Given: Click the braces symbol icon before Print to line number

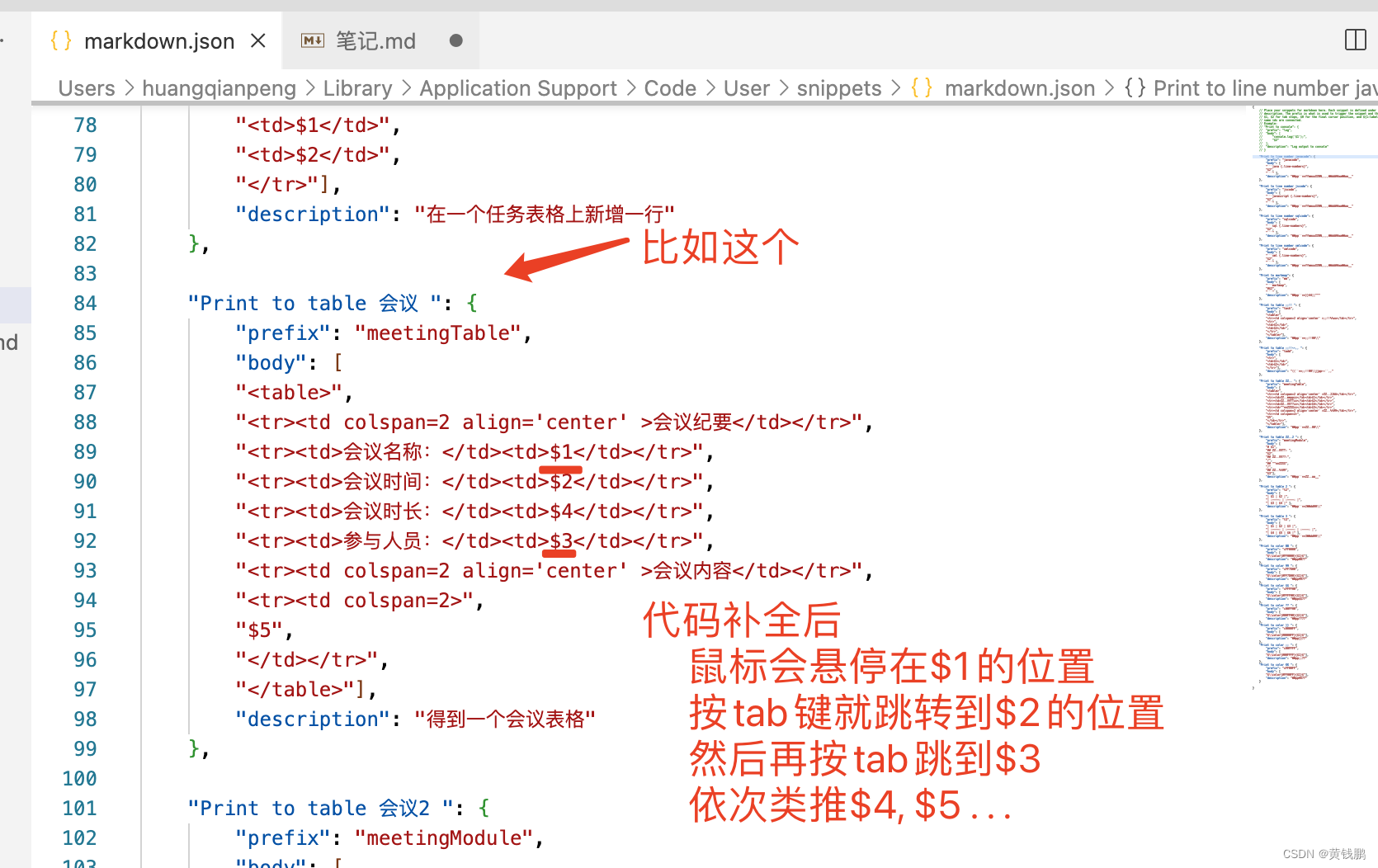Looking at the screenshot, I should click(1135, 87).
